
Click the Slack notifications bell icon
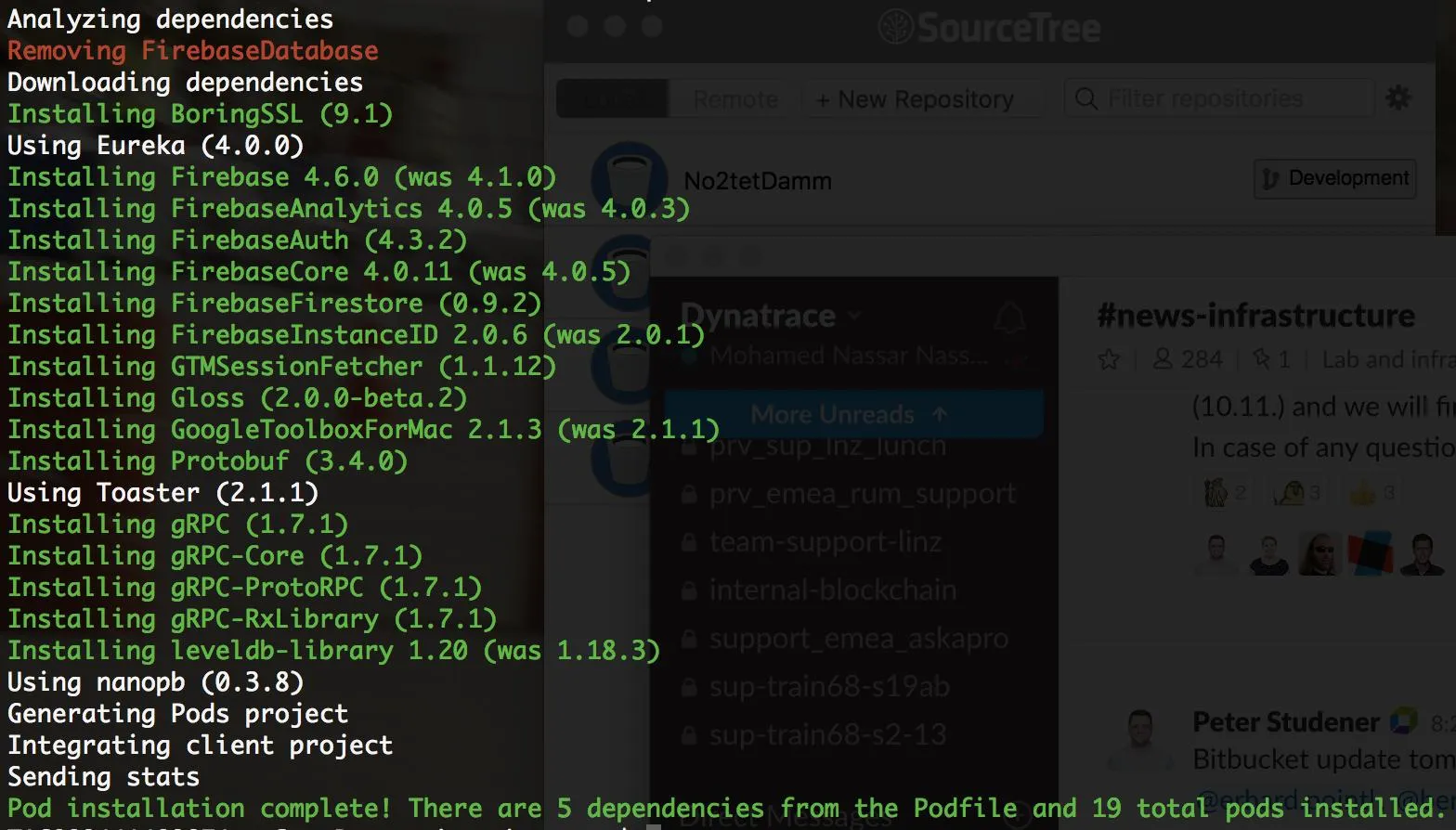point(1010,318)
